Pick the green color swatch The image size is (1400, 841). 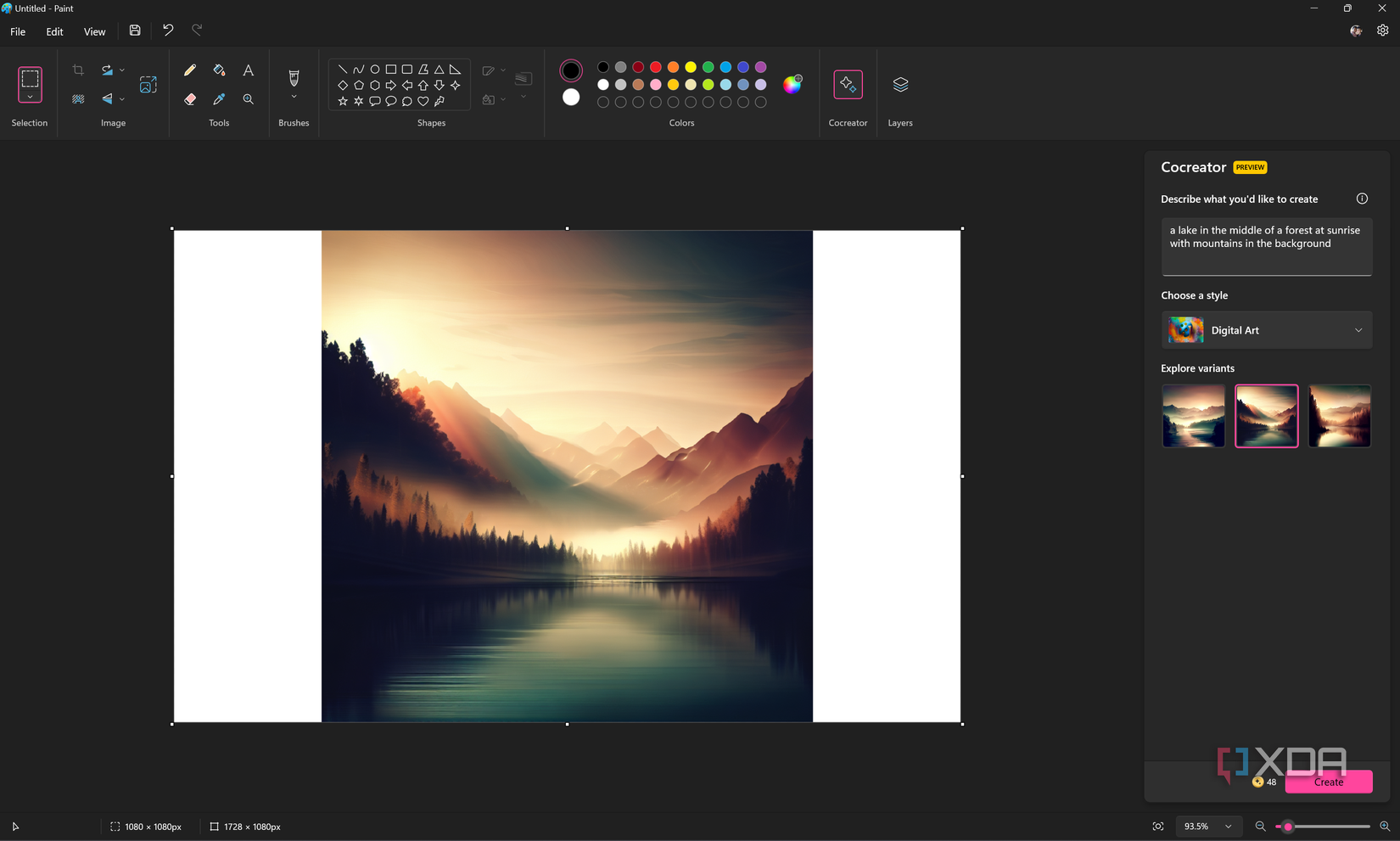click(x=708, y=67)
